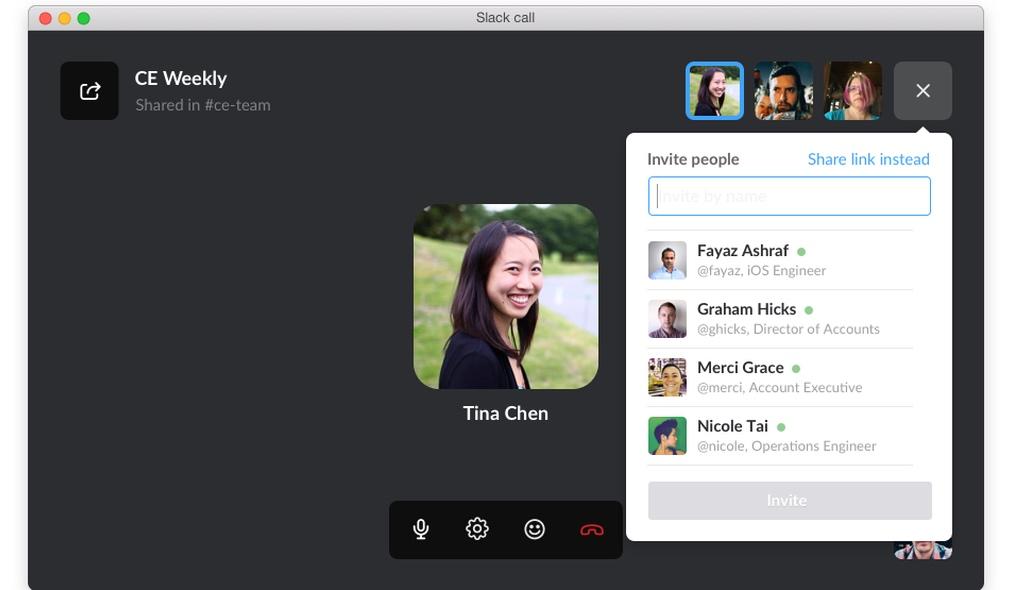This screenshot has width=1012, height=590.
Task: Click Nicole Tai's avatar picture
Action: coord(667,435)
